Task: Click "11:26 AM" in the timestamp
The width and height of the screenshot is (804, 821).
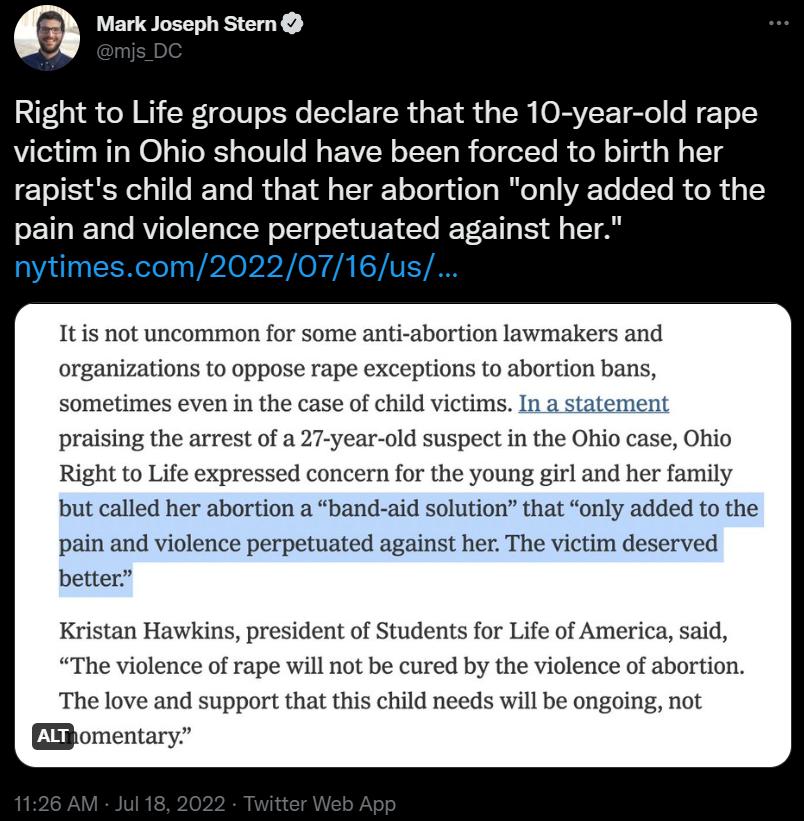Action: tap(55, 803)
